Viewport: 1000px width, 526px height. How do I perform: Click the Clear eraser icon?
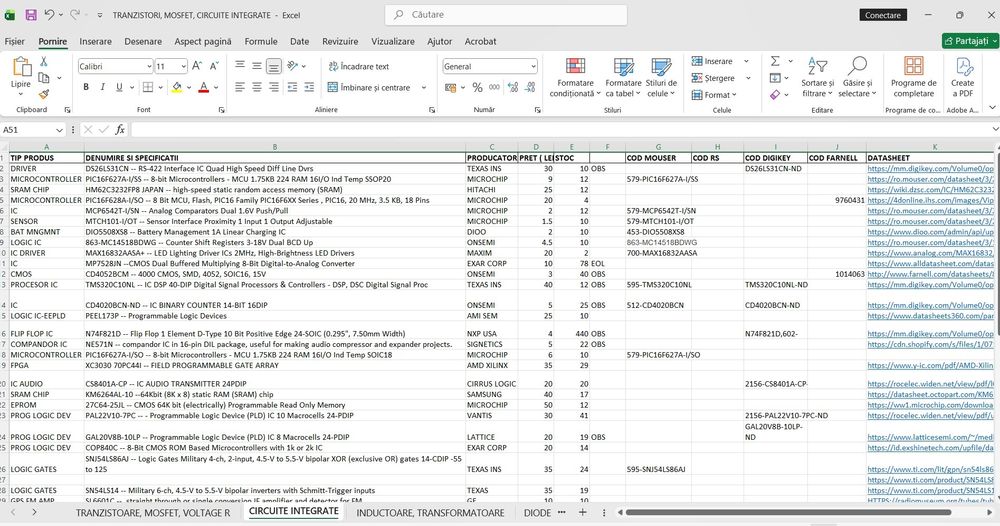point(775,94)
